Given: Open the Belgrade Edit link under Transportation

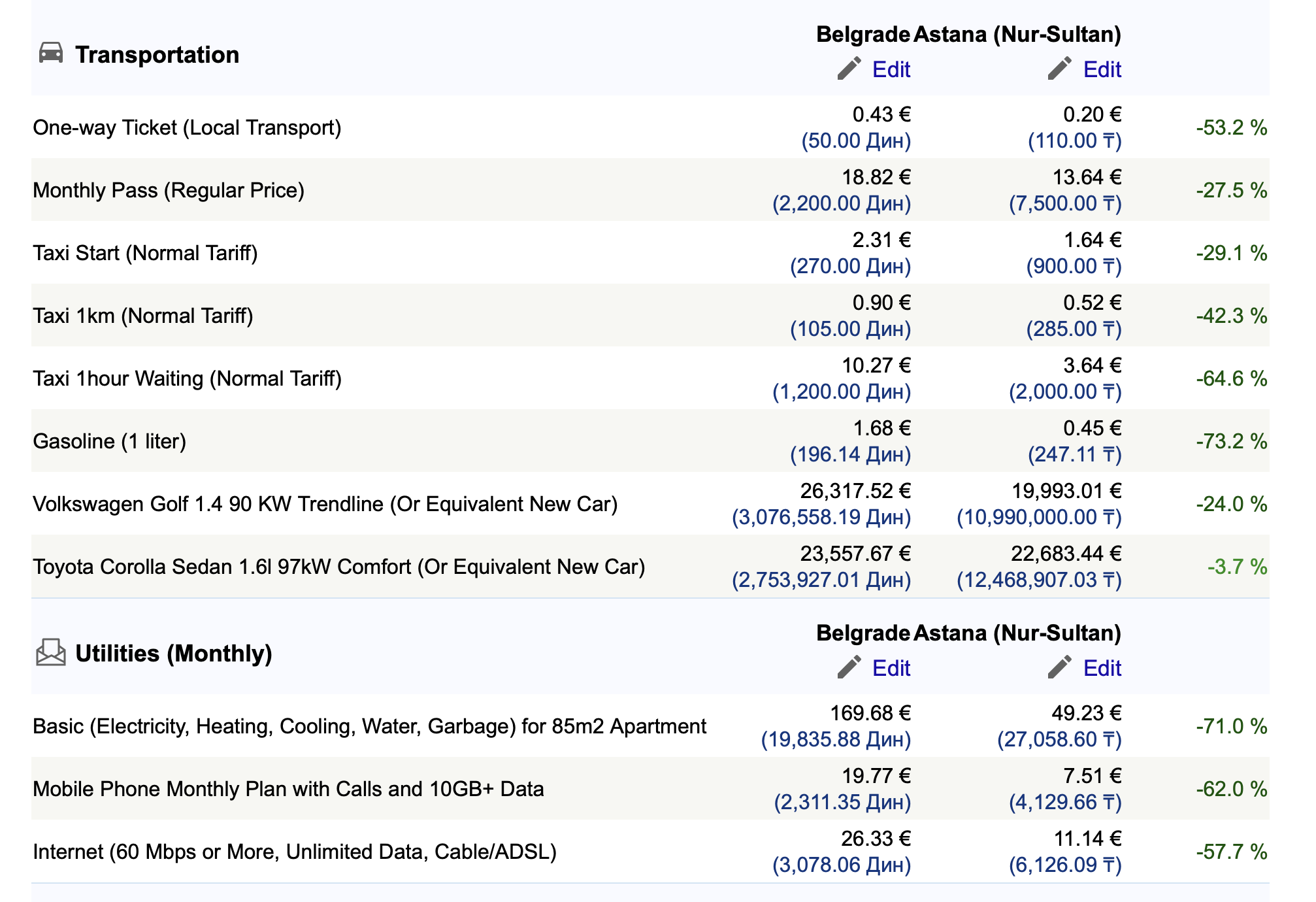Looking at the screenshot, I should [891, 69].
